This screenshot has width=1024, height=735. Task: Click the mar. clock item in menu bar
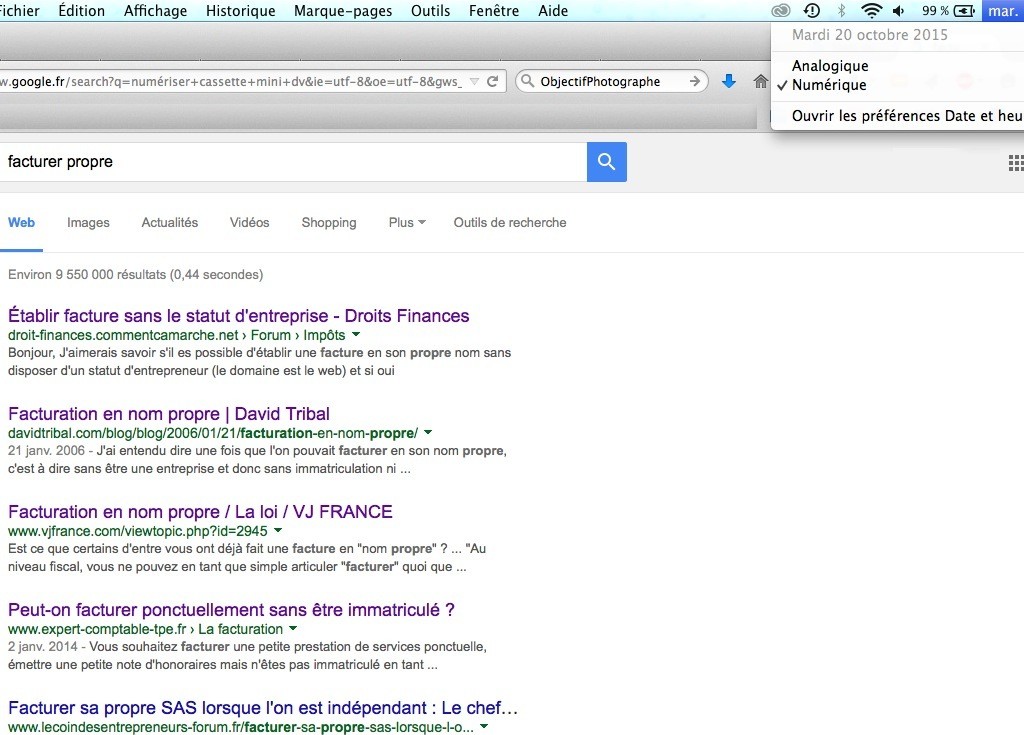click(1002, 10)
